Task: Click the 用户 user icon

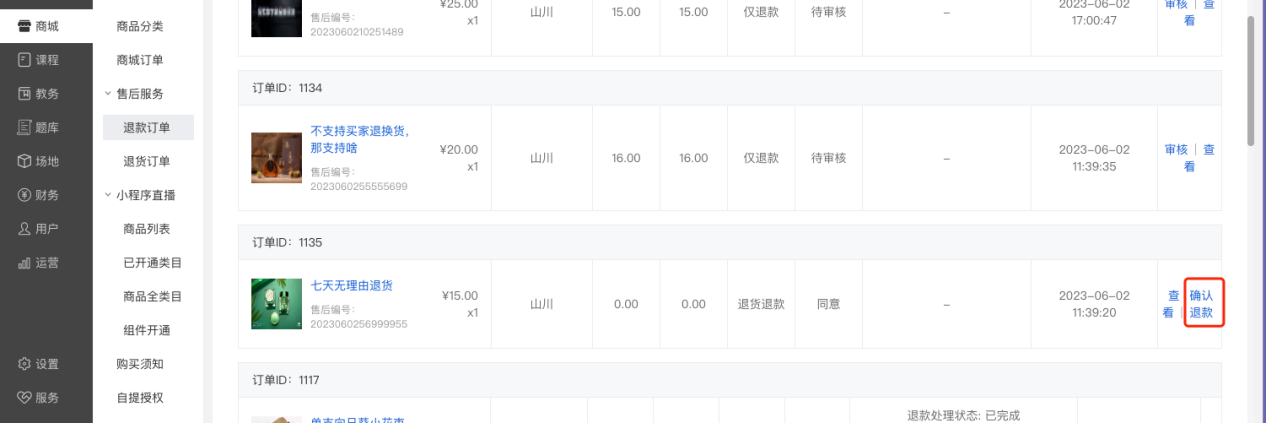Action: 24,229
